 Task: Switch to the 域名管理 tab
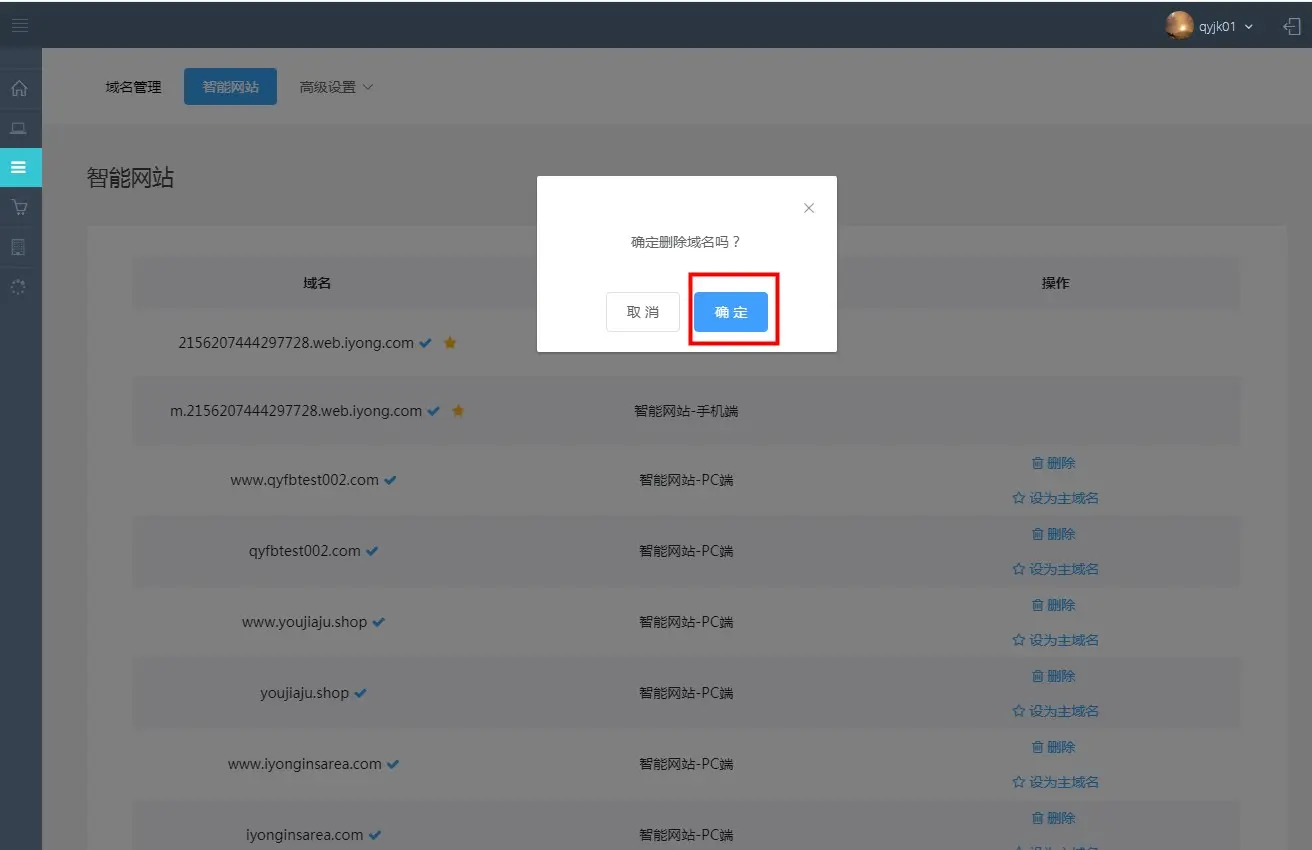click(133, 87)
